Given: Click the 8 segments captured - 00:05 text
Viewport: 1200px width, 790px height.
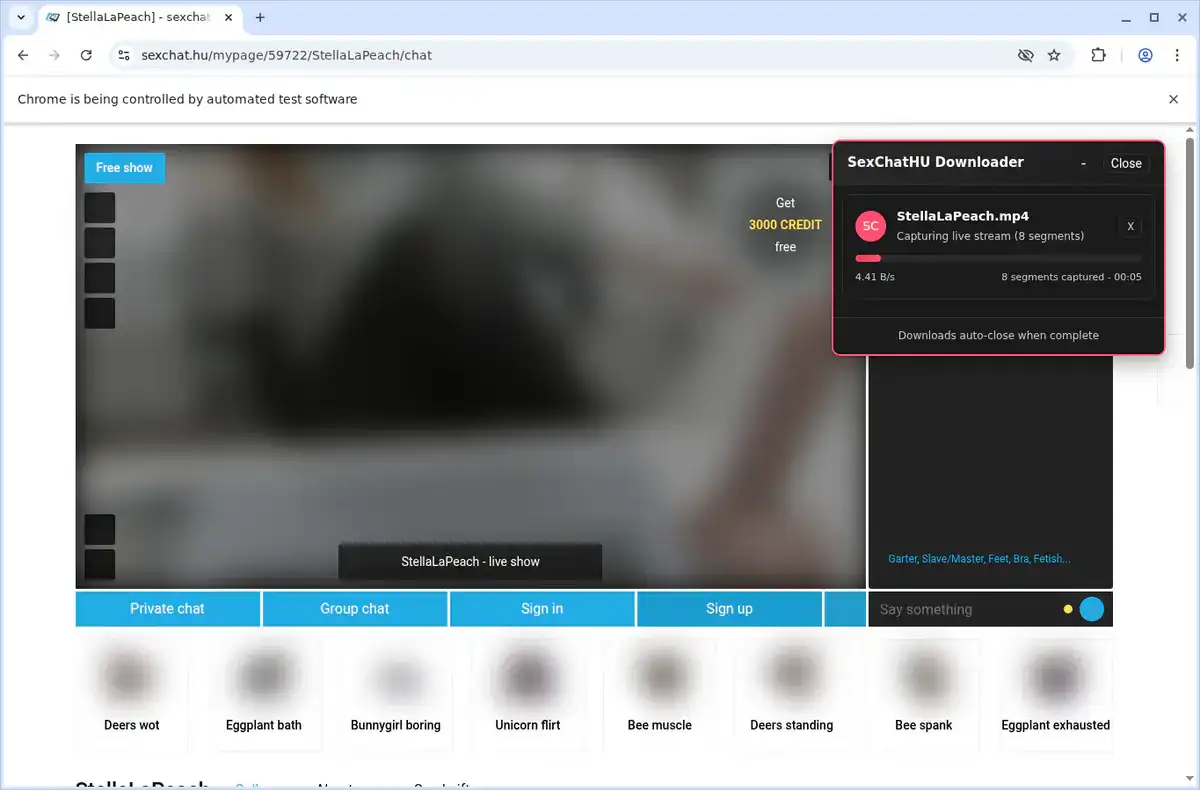Looking at the screenshot, I should click(x=1071, y=277).
